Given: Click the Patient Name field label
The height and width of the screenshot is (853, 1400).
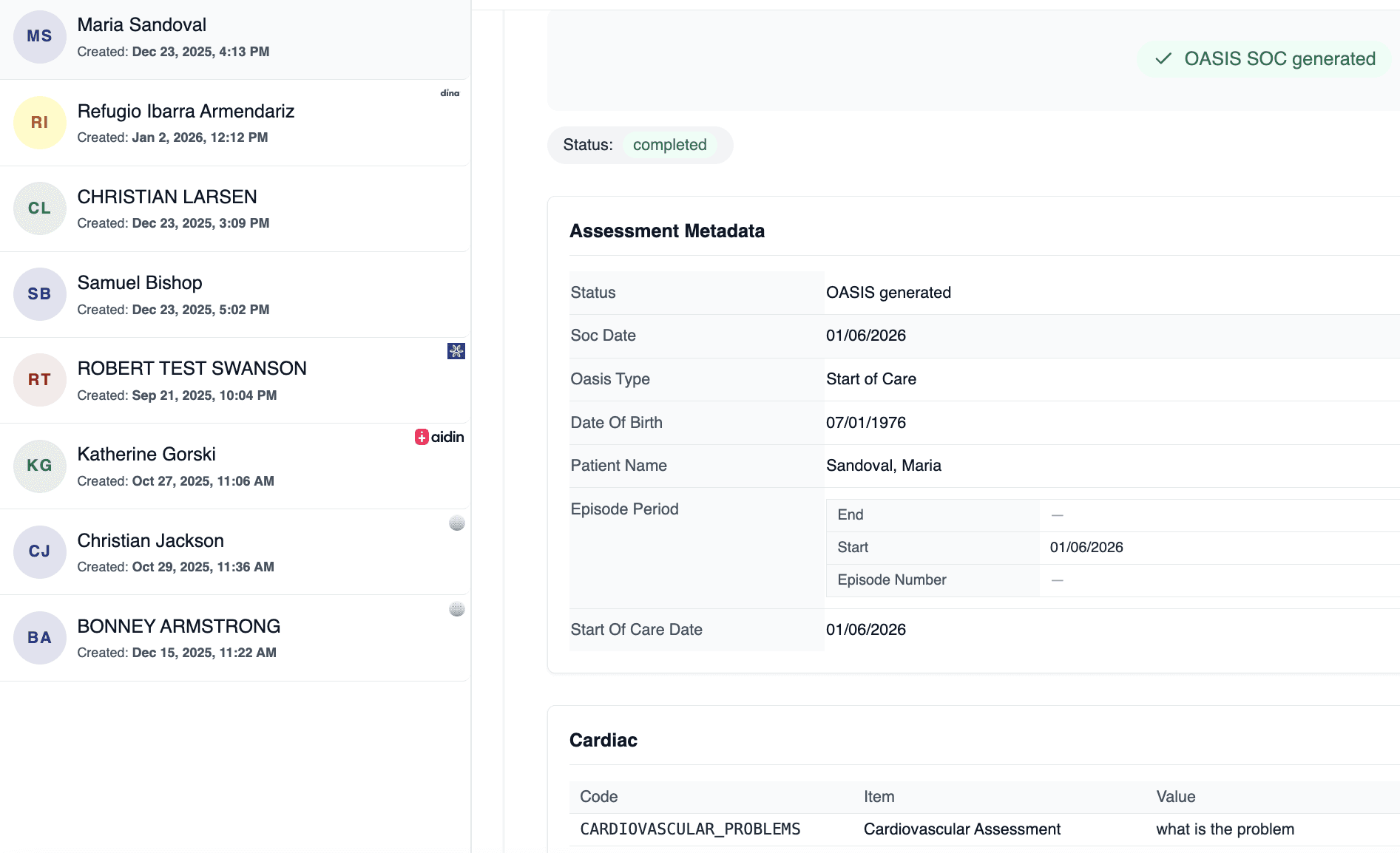Looking at the screenshot, I should tap(619, 466).
